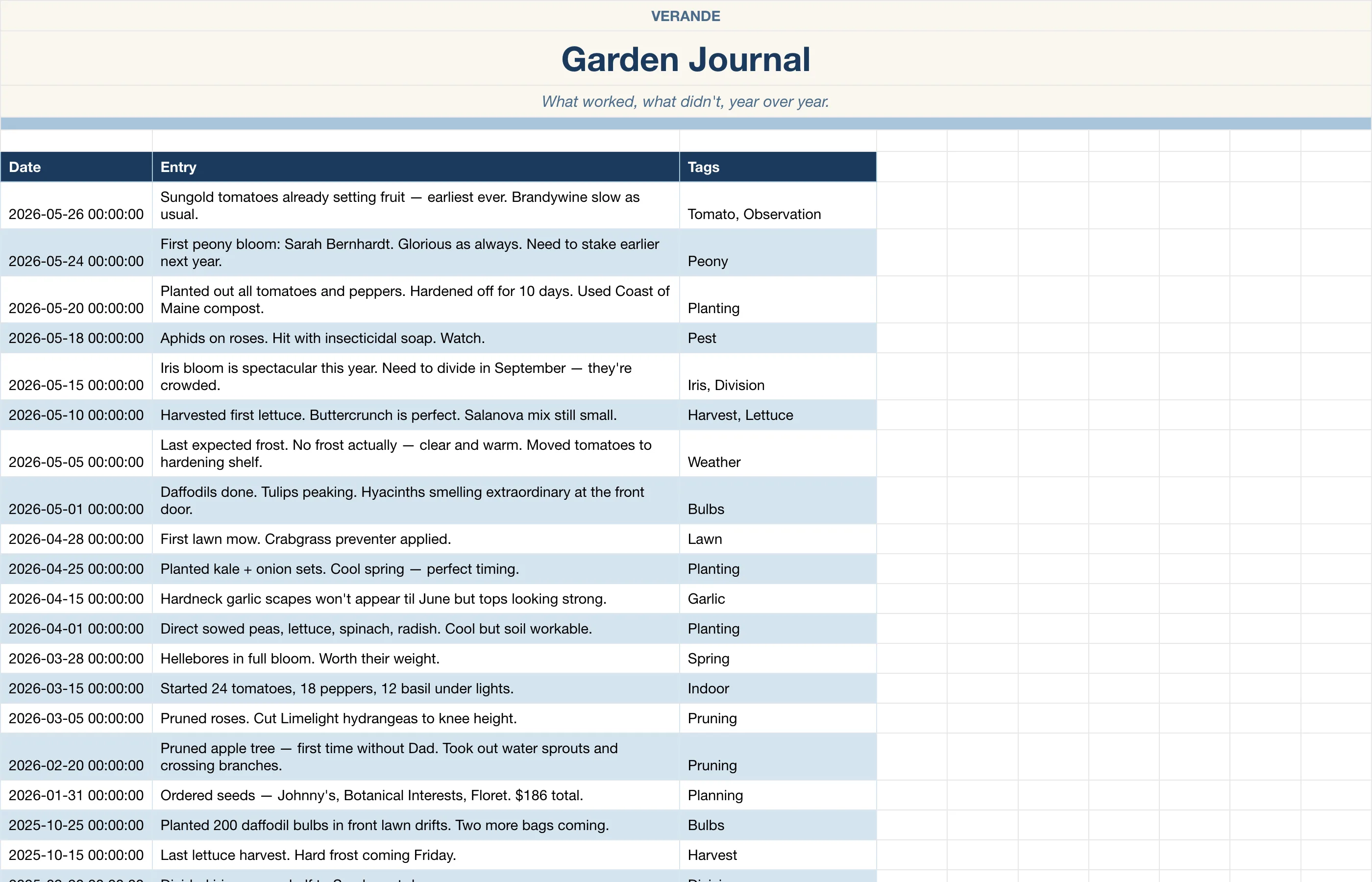Click the Hardneck garlic scapes entry
The image size is (1372, 882).
[416, 598]
